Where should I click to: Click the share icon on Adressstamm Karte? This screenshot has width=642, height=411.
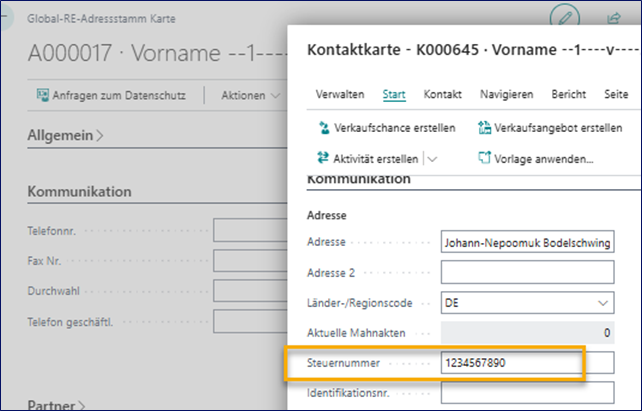coord(613,18)
